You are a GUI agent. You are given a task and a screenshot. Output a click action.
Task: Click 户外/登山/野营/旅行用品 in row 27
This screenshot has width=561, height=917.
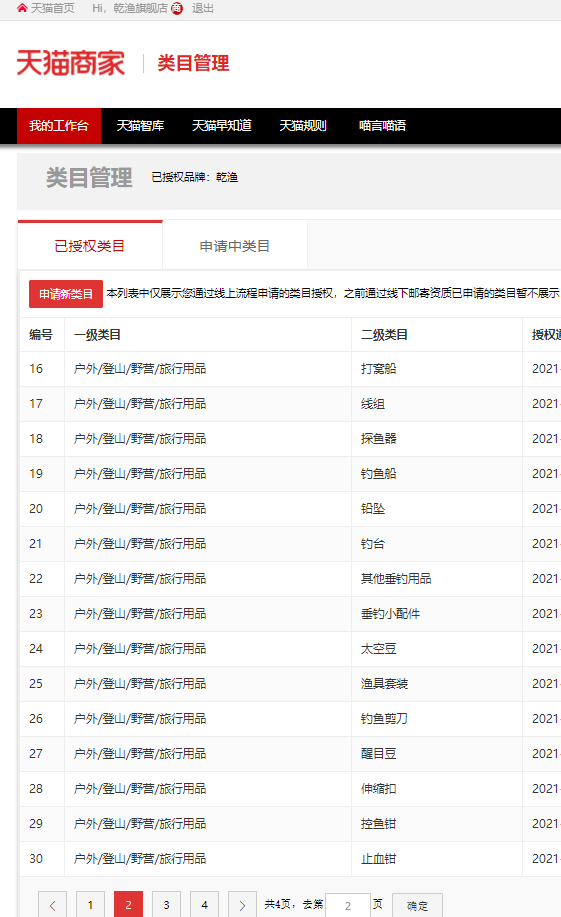pyautogui.click(x=140, y=754)
